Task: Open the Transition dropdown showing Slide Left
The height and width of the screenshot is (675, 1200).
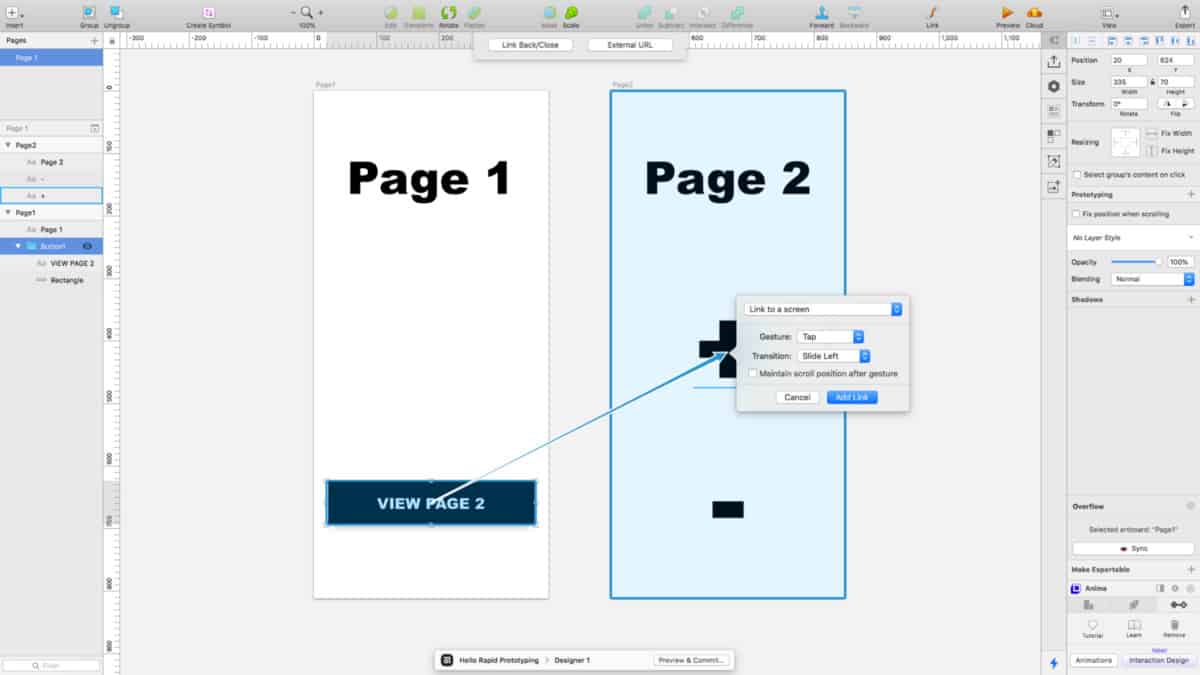Action: click(x=834, y=355)
